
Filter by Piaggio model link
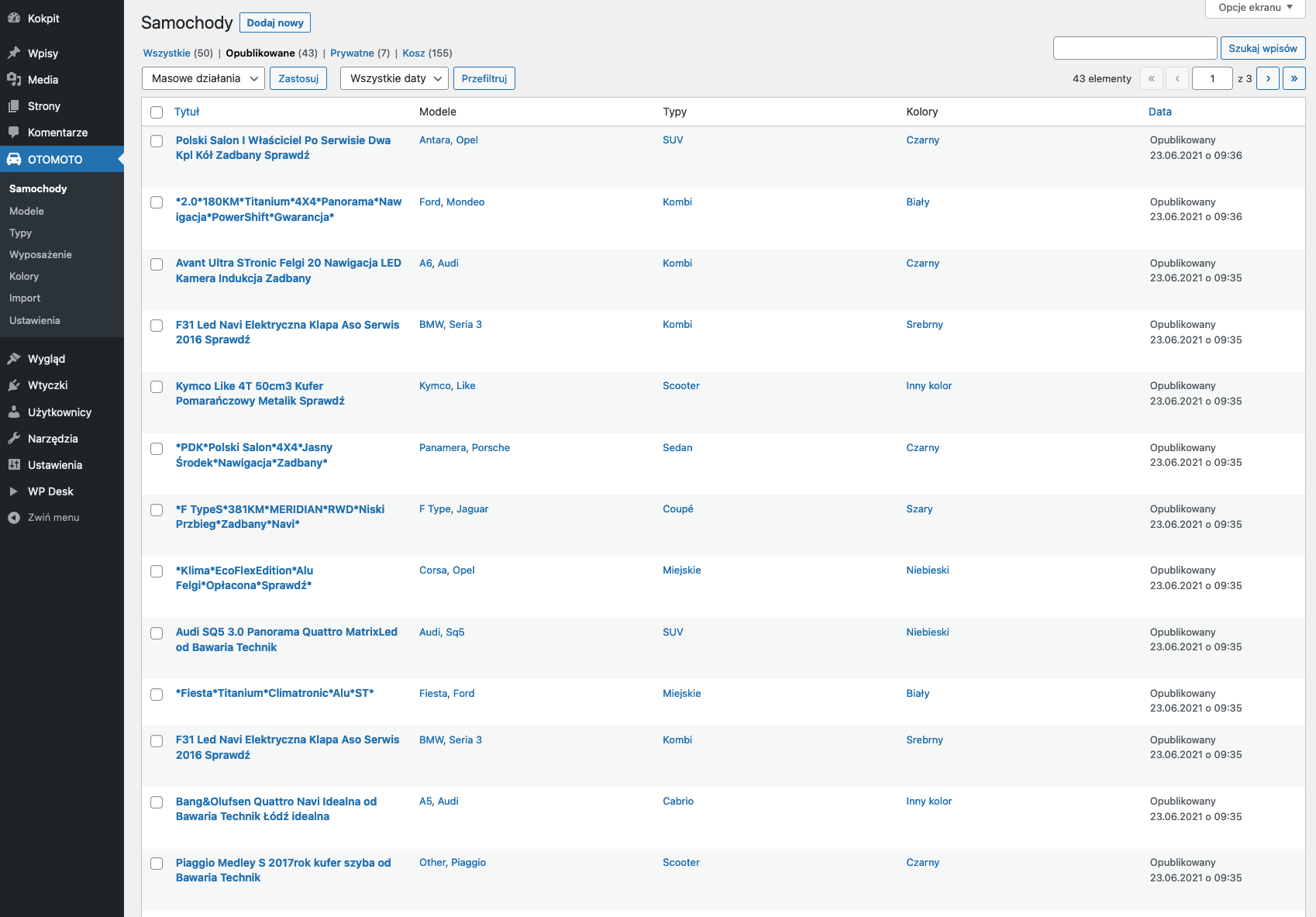[469, 862]
